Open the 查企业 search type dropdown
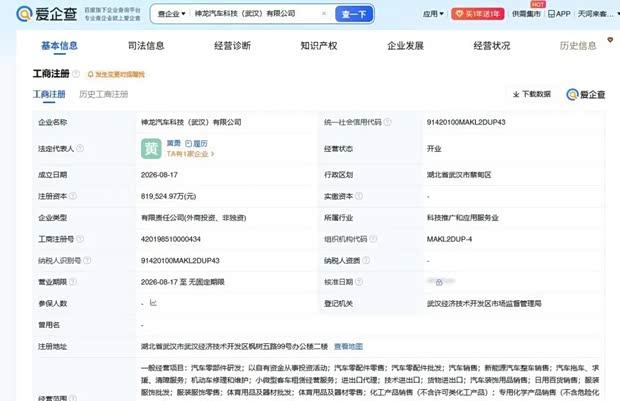The height and width of the screenshot is (401, 620). point(171,14)
